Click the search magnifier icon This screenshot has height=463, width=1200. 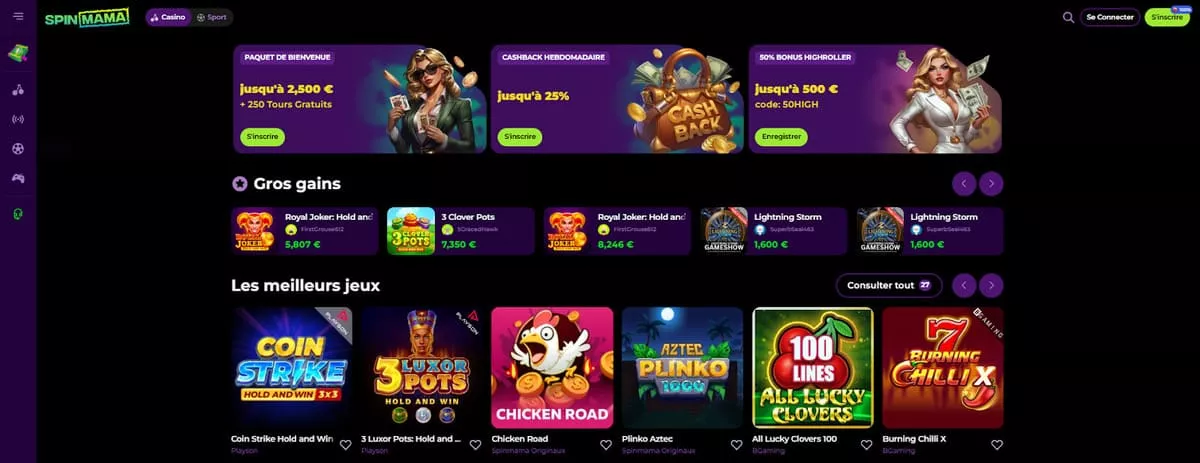tap(1068, 17)
